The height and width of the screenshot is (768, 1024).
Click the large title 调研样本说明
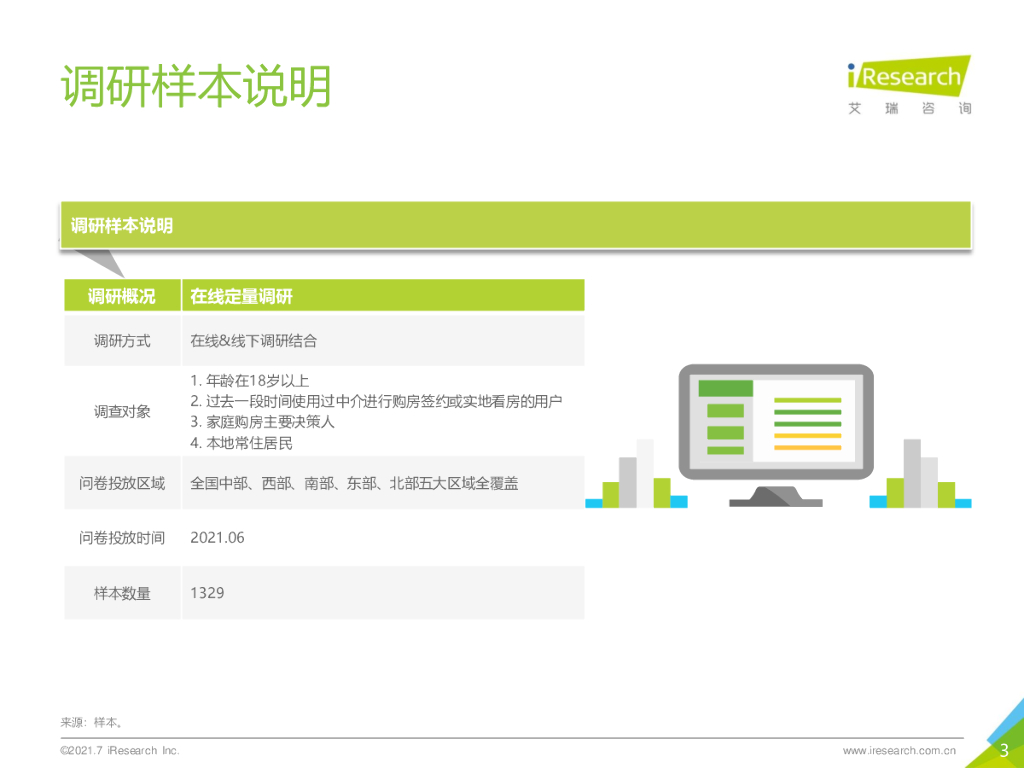coord(197,86)
